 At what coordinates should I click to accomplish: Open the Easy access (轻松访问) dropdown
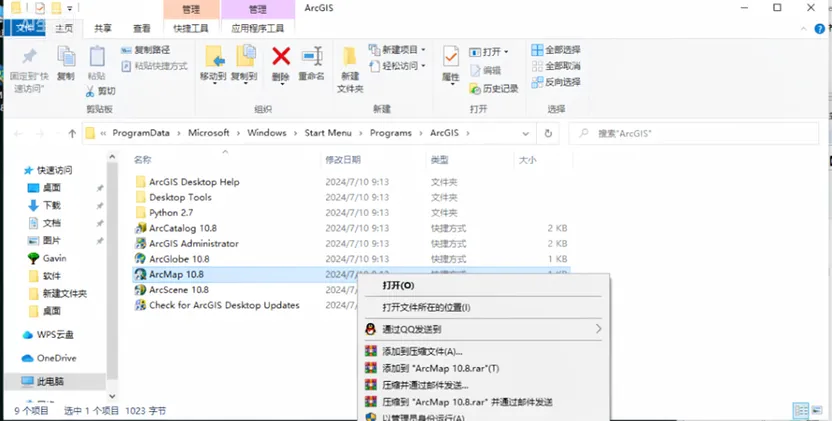[397, 66]
